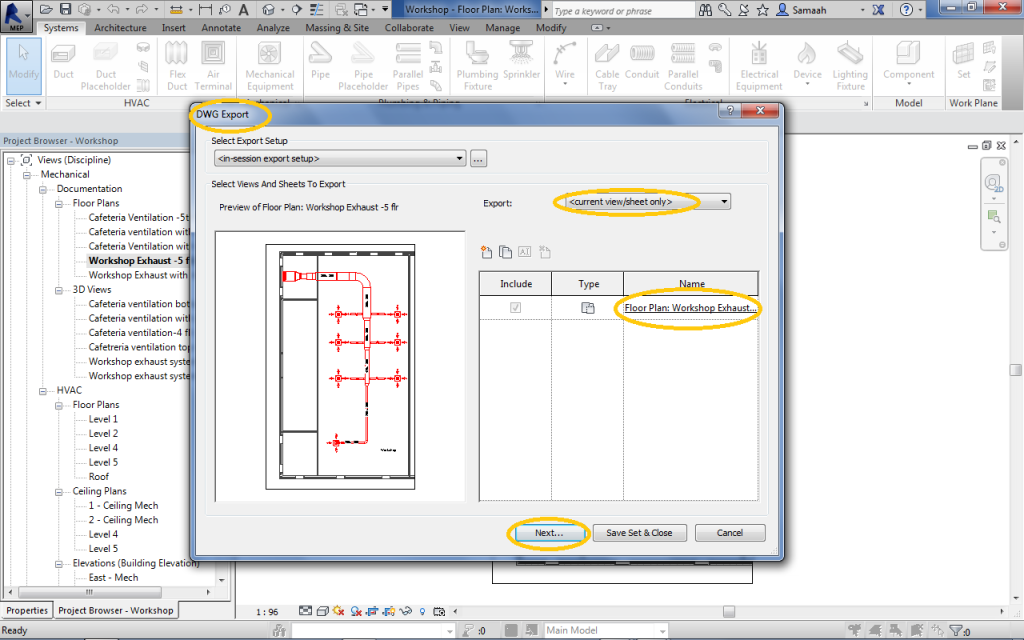Click Cancel in DWG Export dialog
Viewport: 1024px width, 640px height.
click(729, 533)
